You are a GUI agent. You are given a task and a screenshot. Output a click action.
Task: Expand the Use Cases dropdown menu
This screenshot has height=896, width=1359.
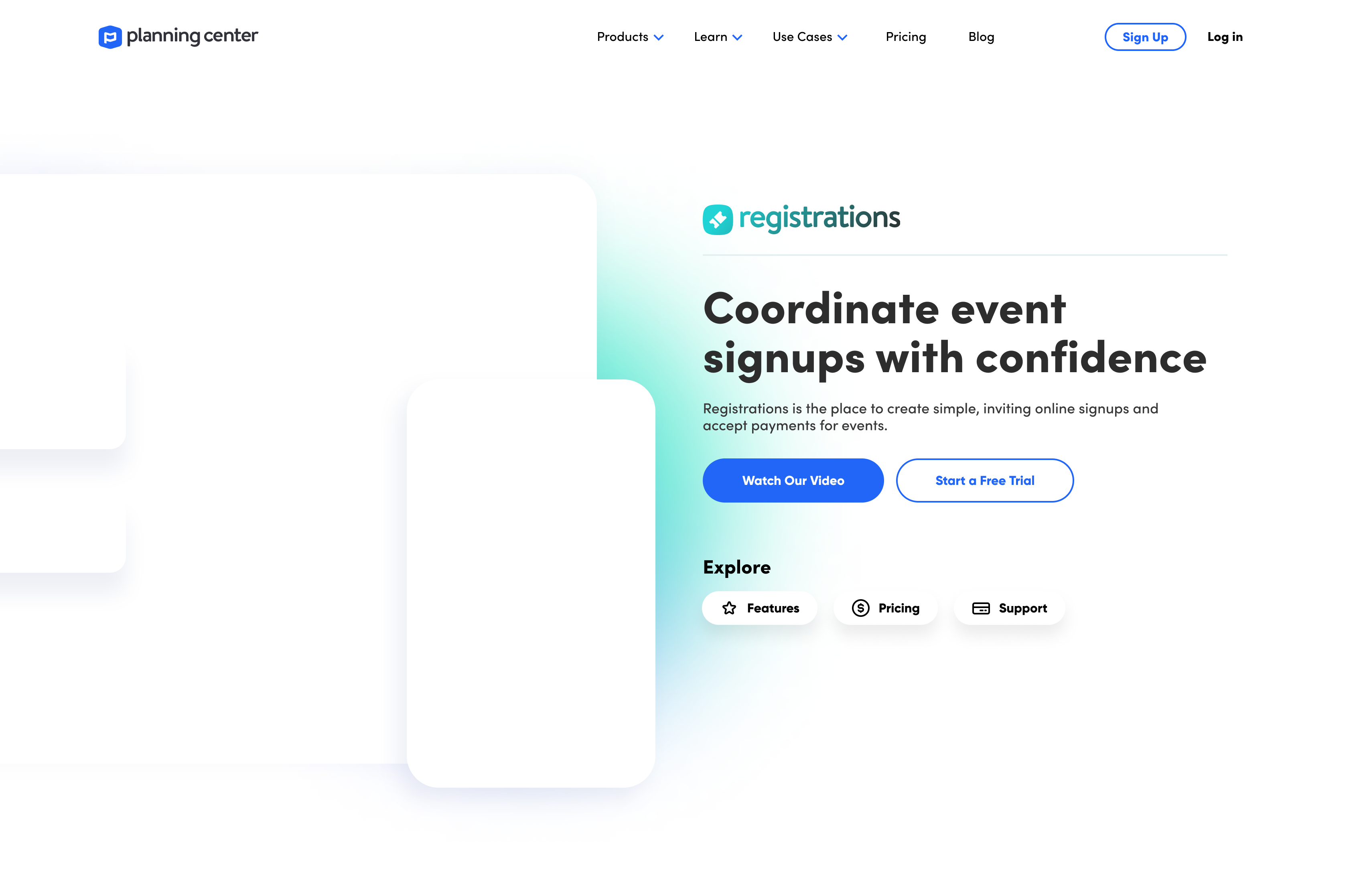[x=811, y=37]
